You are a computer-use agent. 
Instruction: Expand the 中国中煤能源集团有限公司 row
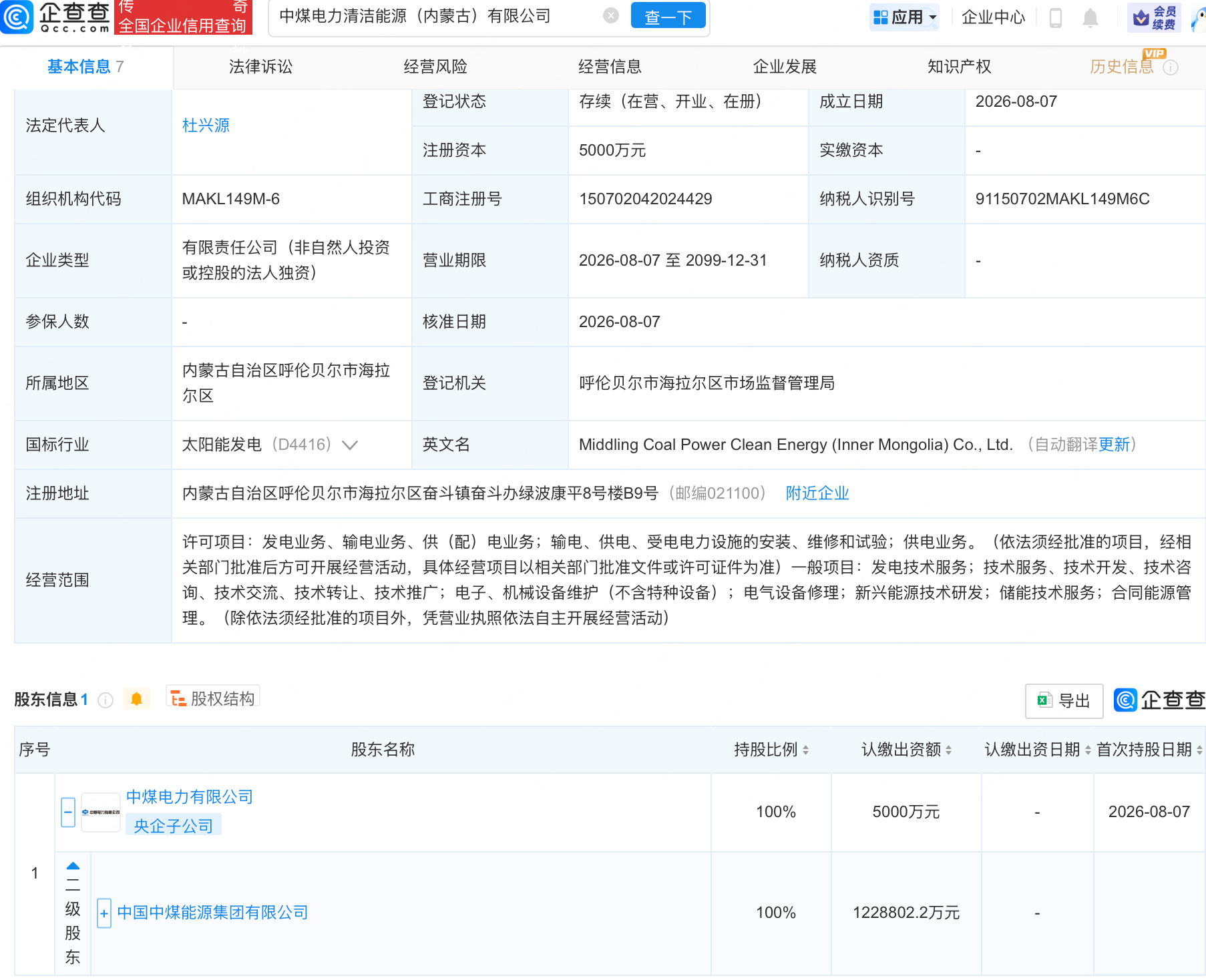pyautogui.click(x=104, y=913)
